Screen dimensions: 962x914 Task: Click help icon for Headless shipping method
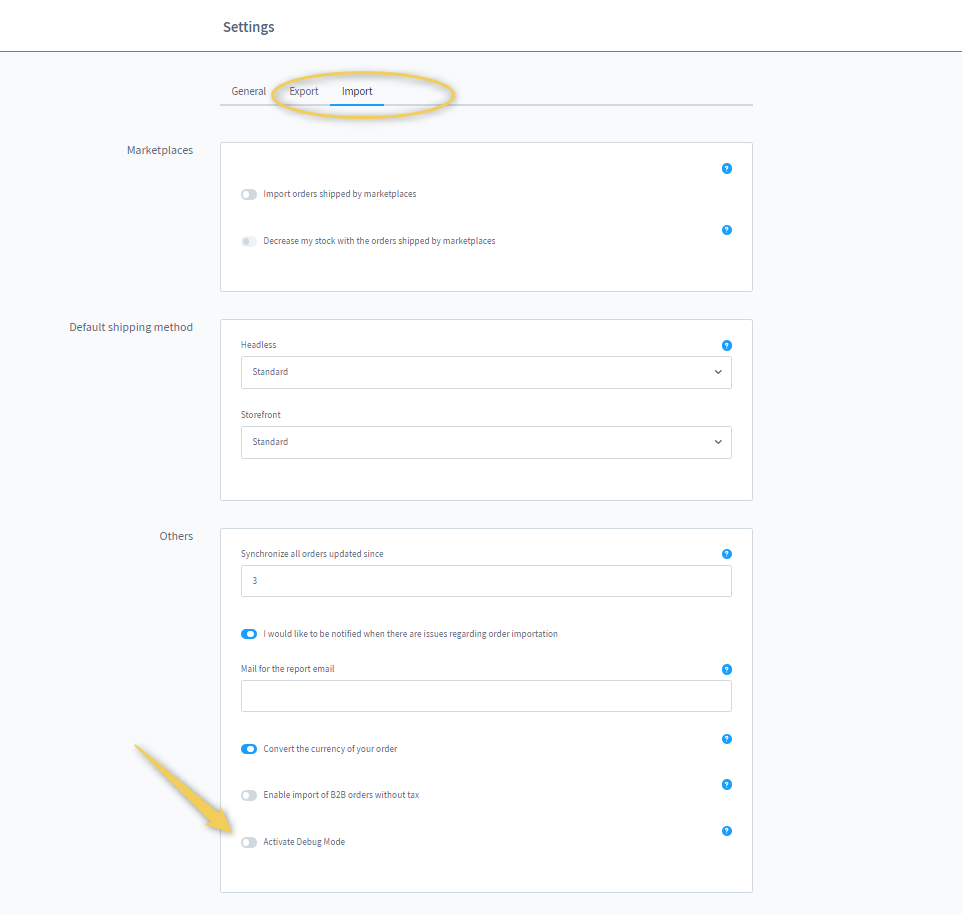(727, 345)
